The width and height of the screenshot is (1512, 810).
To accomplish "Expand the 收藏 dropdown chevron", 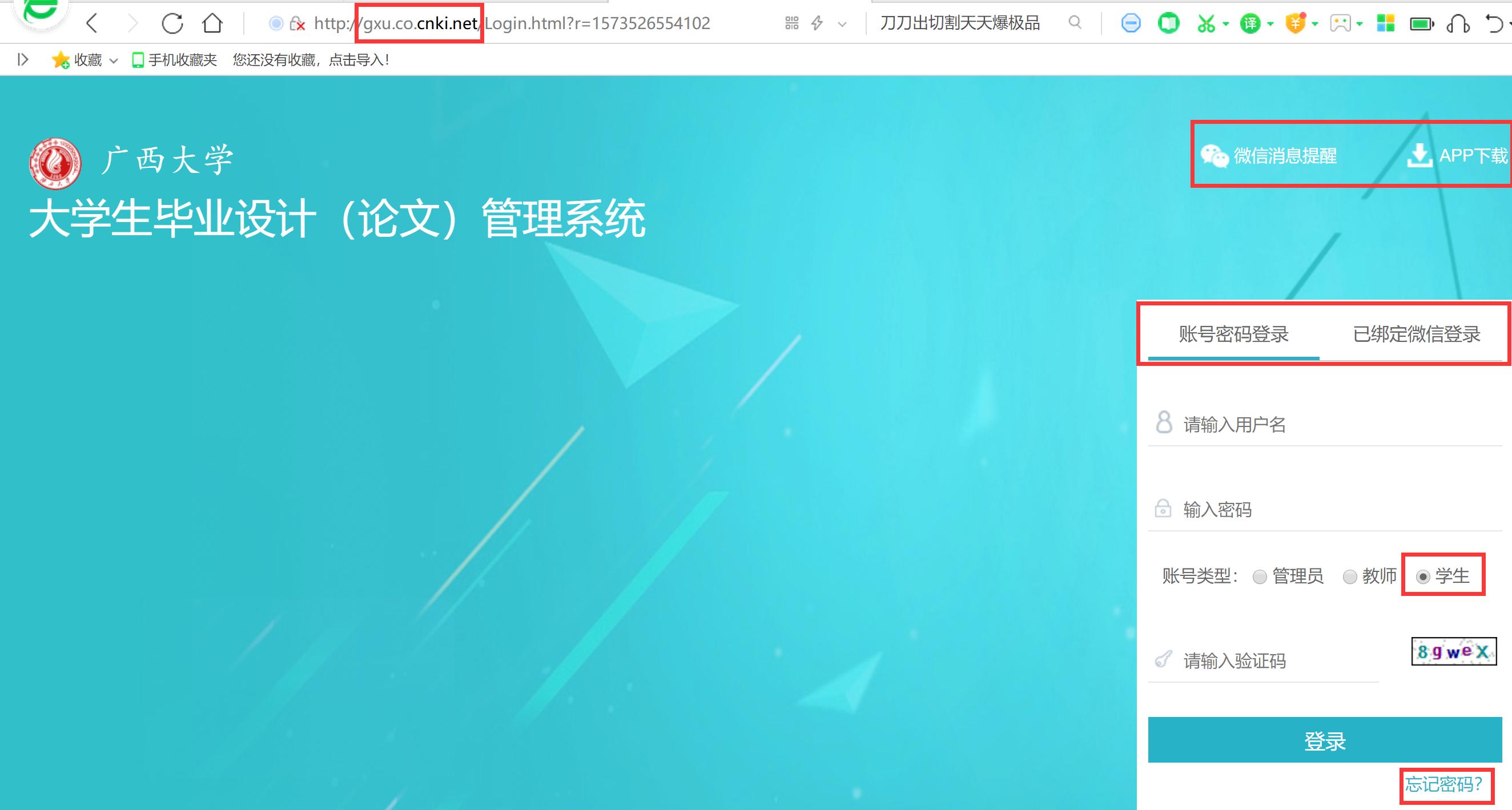I will pyautogui.click(x=114, y=61).
